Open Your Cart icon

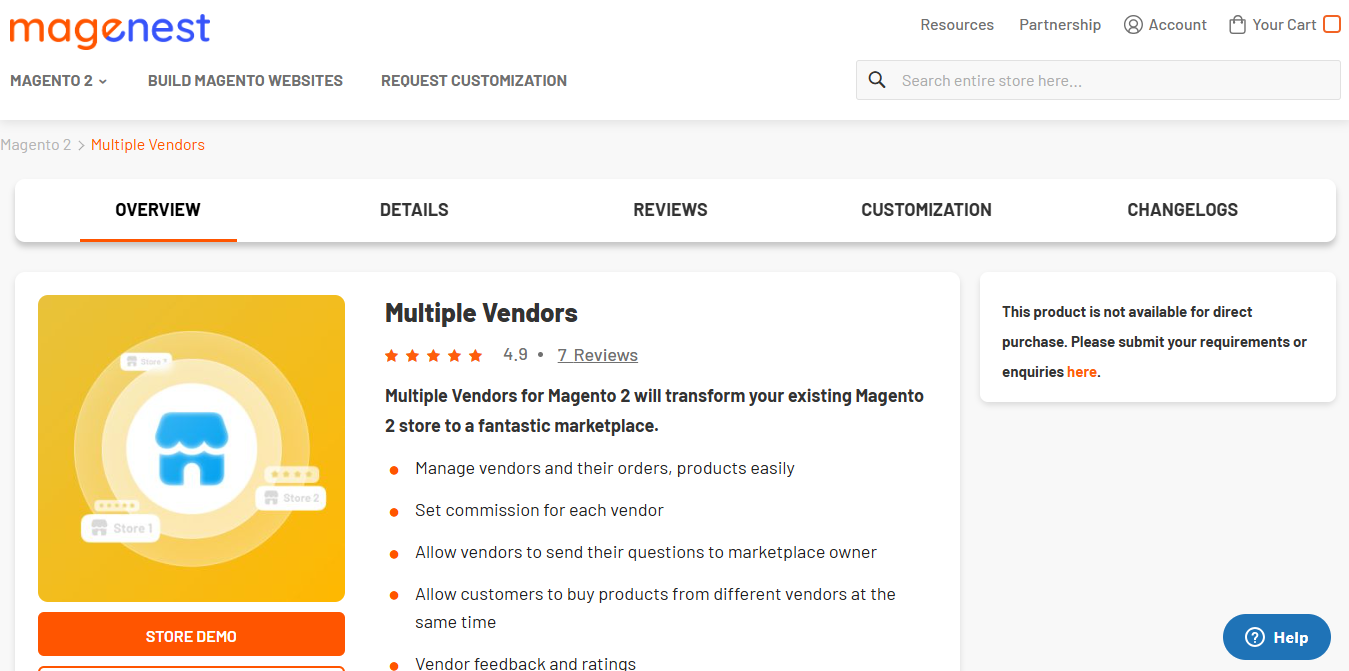click(x=1238, y=23)
